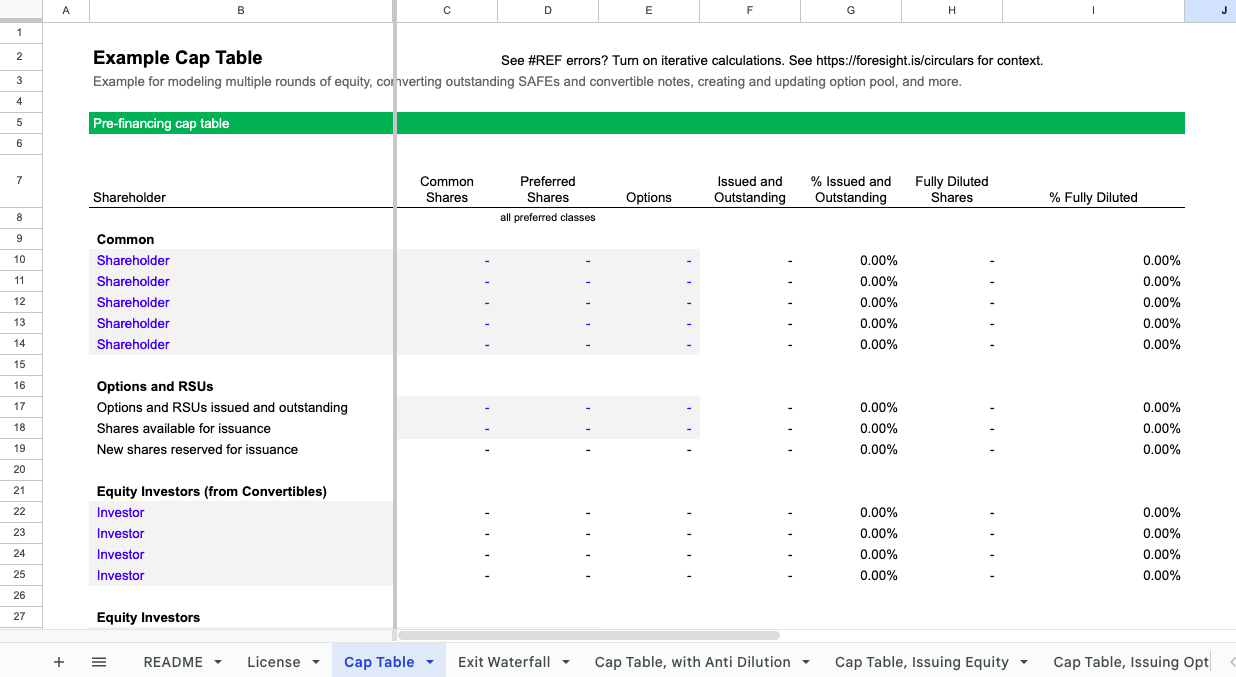Click the horizontal scrollbar thumb
The height and width of the screenshot is (677, 1236).
[589, 635]
